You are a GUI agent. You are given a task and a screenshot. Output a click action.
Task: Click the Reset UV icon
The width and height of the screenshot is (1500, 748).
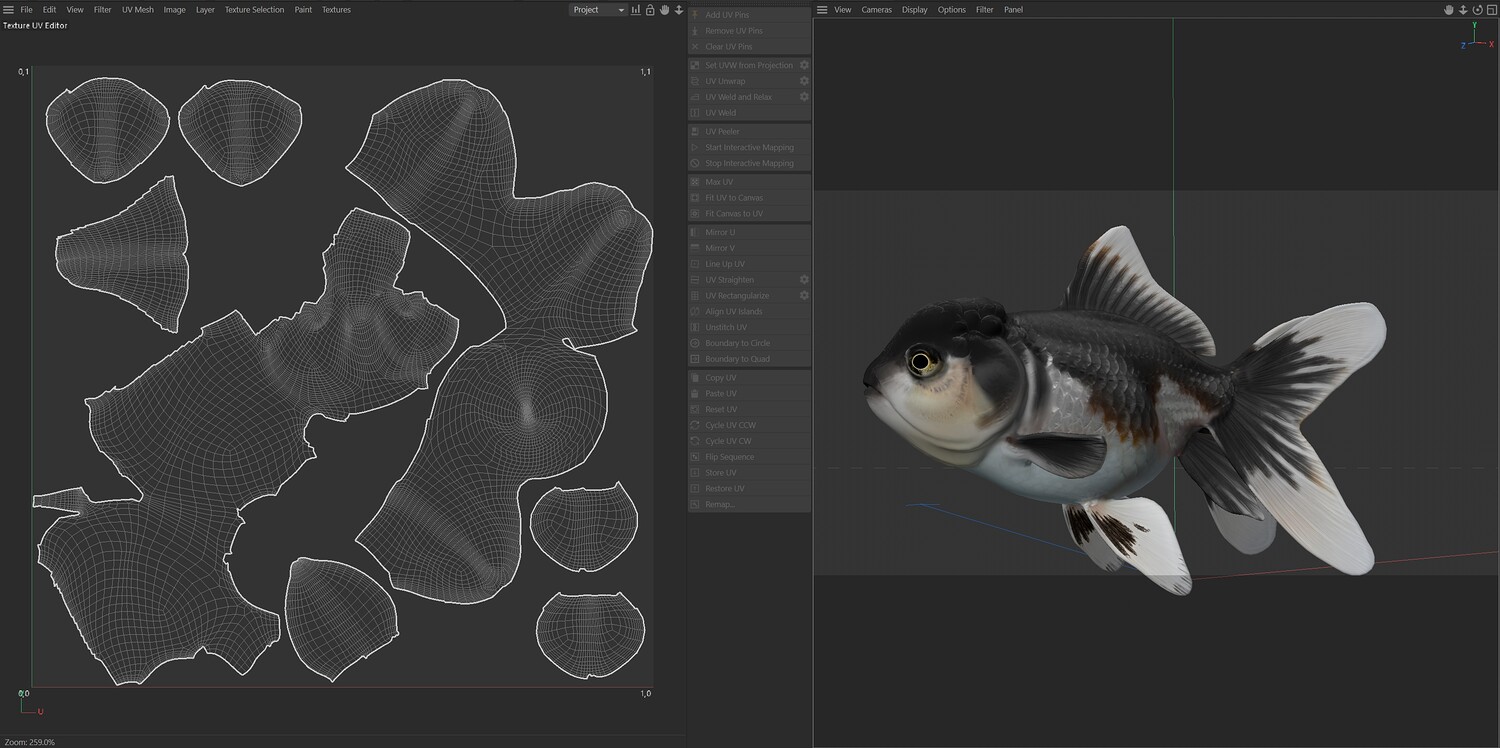(x=695, y=410)
